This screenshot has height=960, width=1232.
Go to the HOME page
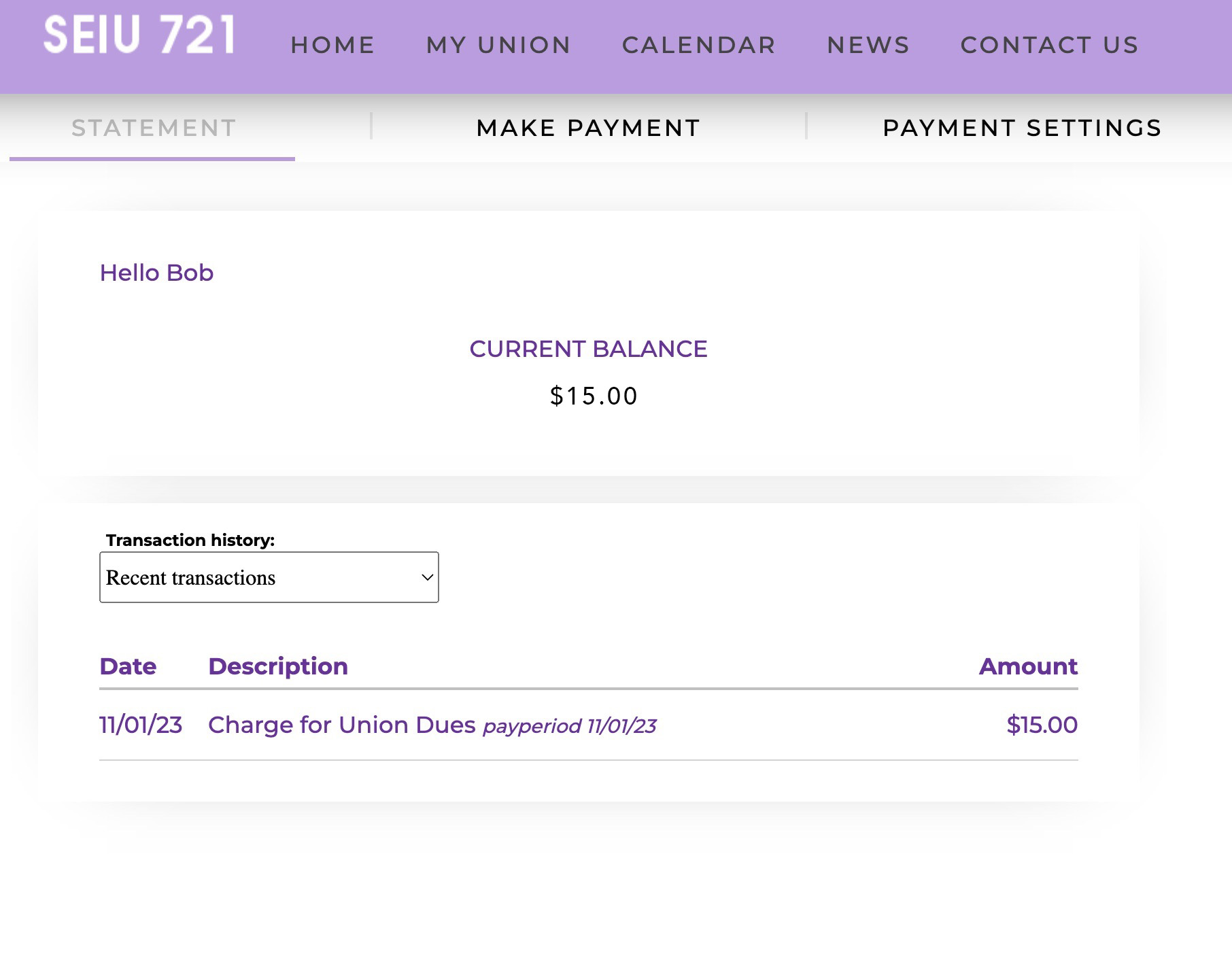point(332,45)
